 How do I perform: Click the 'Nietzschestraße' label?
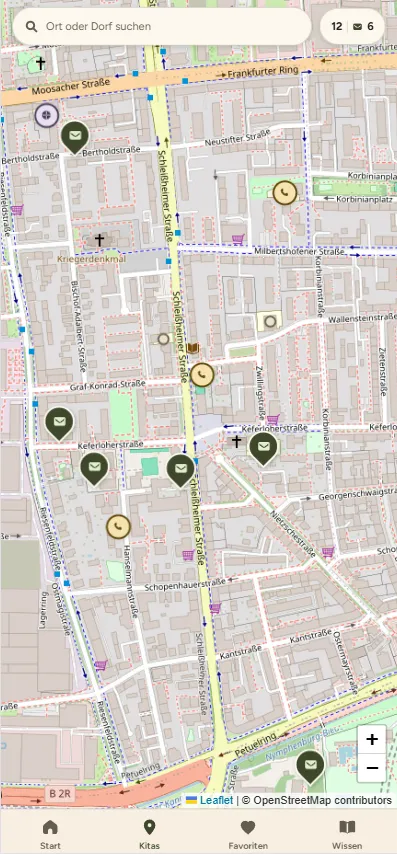tap(292, 534)
